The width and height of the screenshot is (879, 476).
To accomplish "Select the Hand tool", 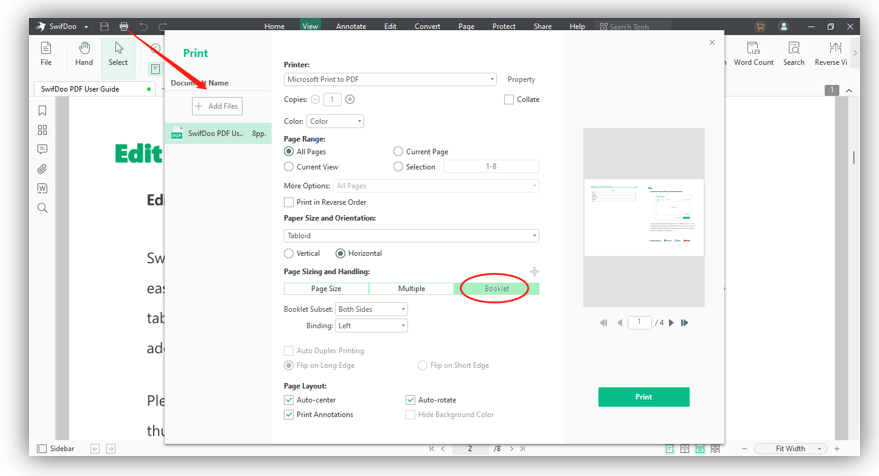I will (x=84, y=54).
